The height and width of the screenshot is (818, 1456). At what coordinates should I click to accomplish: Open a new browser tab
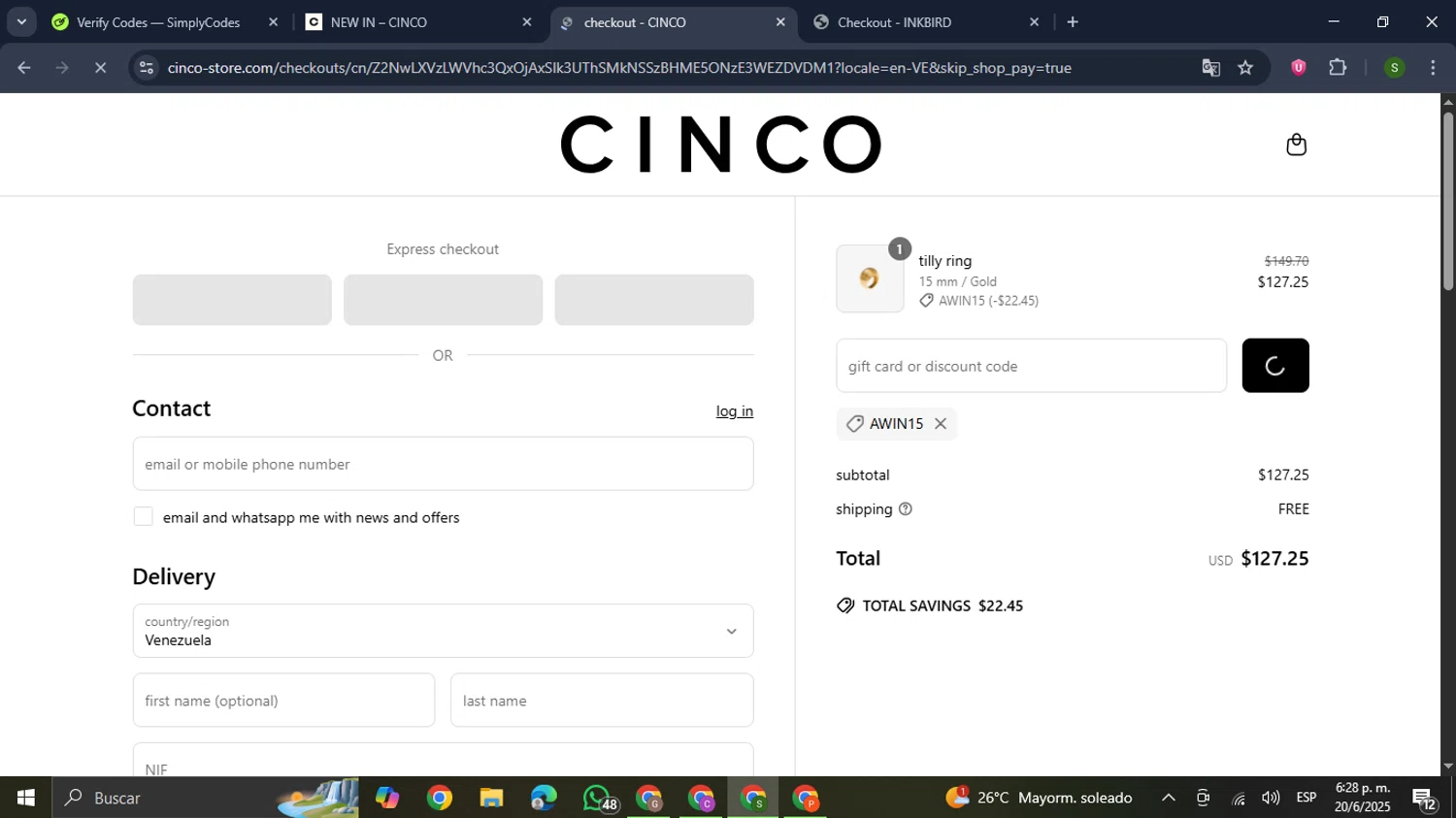pos(1073,22)
